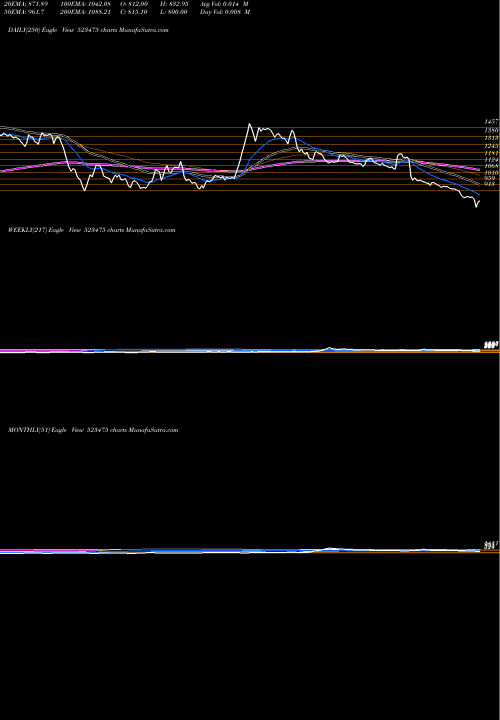Screen dimensions: 500x720
Task: Click the 200EMA value label
Action: (x=85, y=12)
